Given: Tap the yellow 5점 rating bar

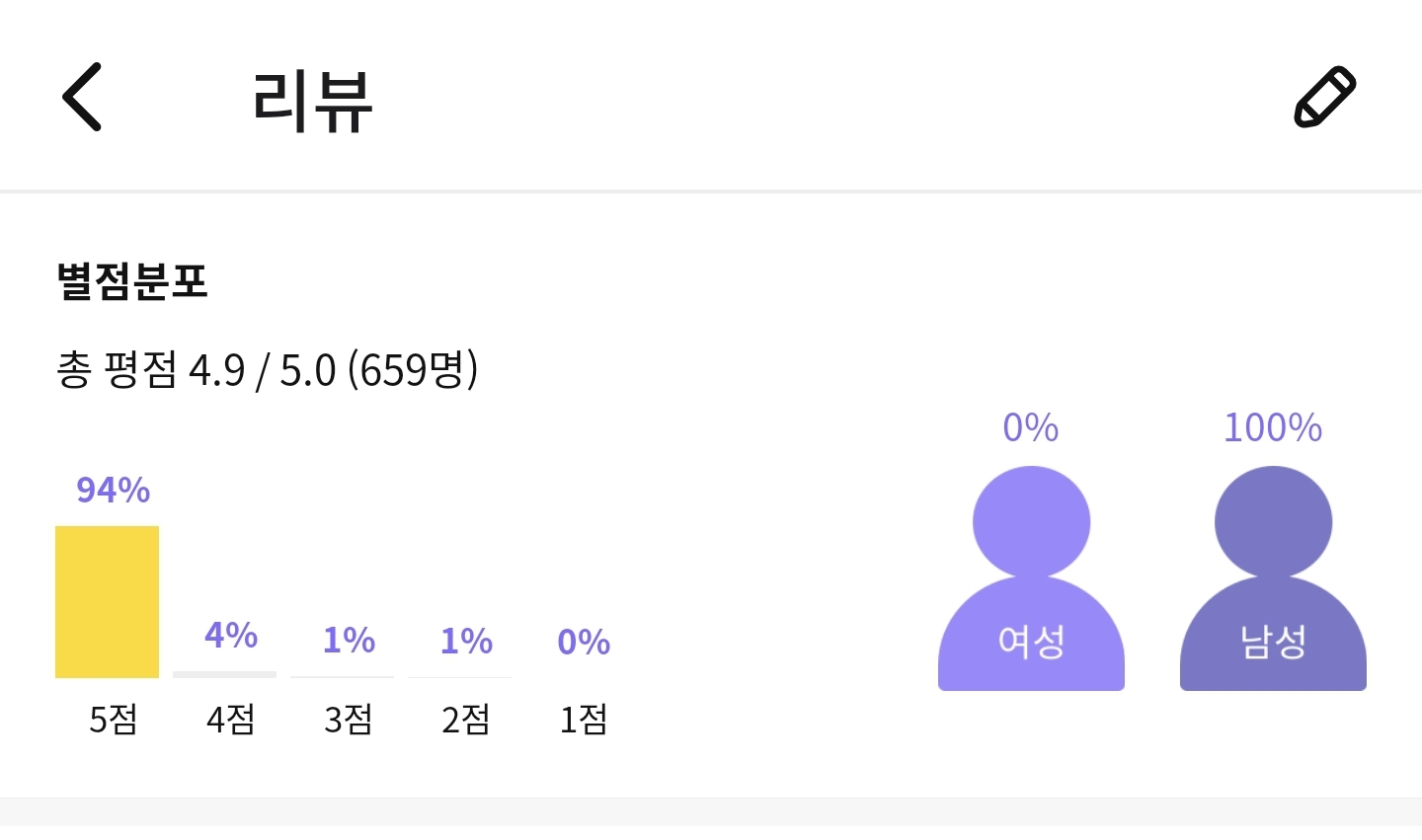Looking at the screenshot, I should pyautogui.click(x=107, y=602).
